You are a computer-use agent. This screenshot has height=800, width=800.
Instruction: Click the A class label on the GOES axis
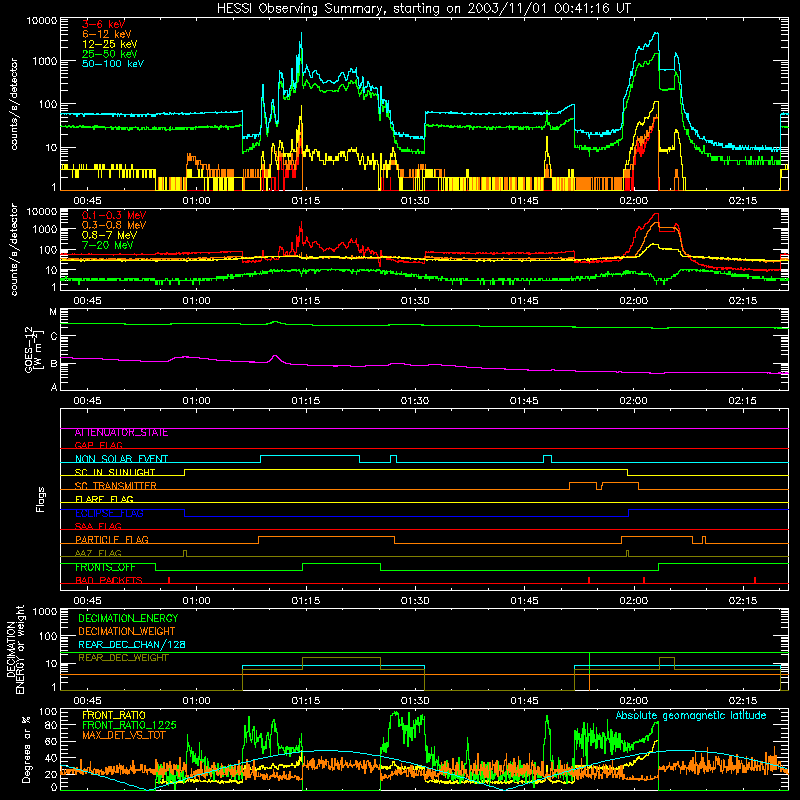pyautogui.click(x=54, y=387)
